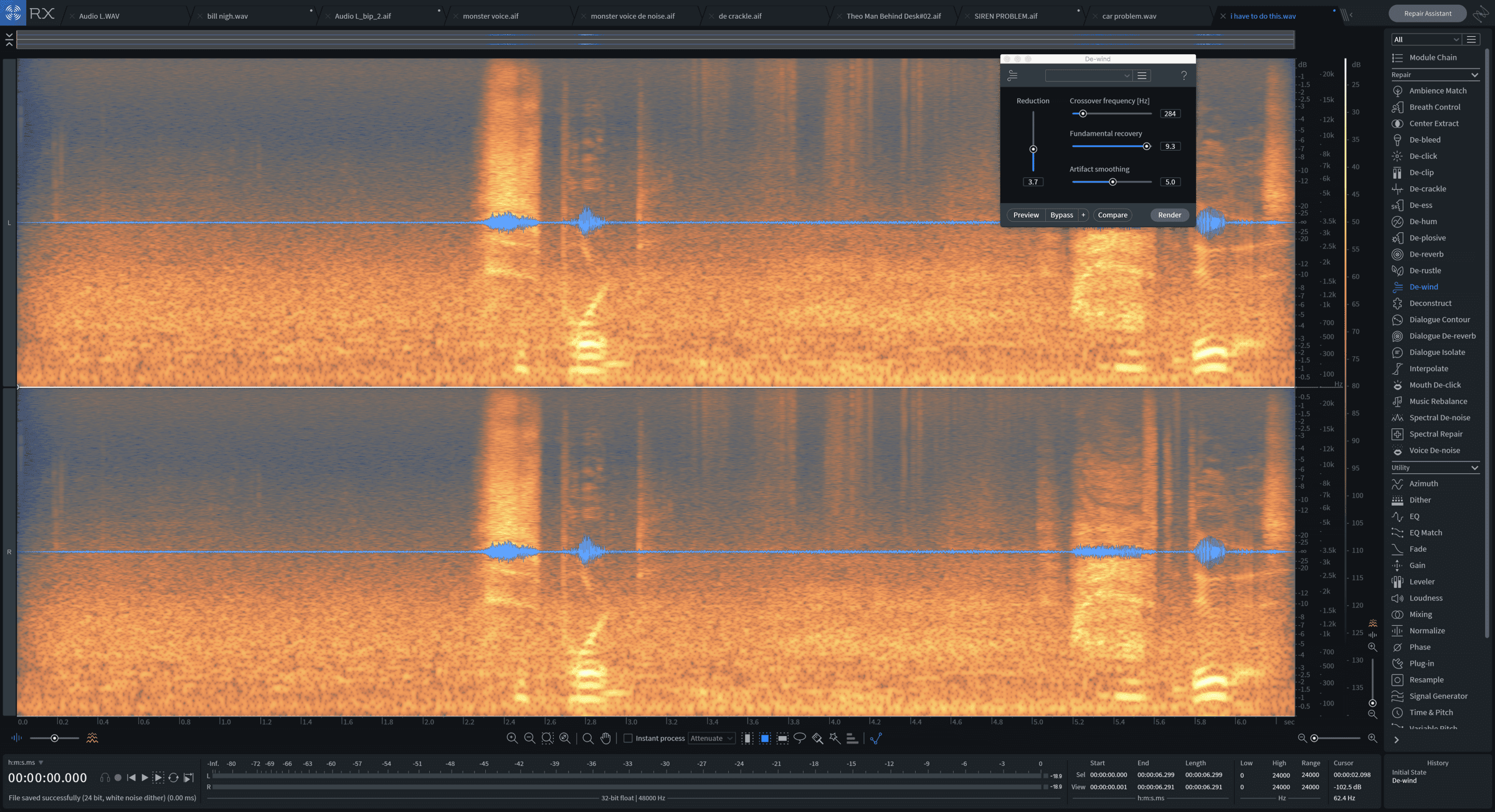This screenshot has width=1495, height=812.
Task: Click the plus button beside Bypass
Action: click(1083, 215)
